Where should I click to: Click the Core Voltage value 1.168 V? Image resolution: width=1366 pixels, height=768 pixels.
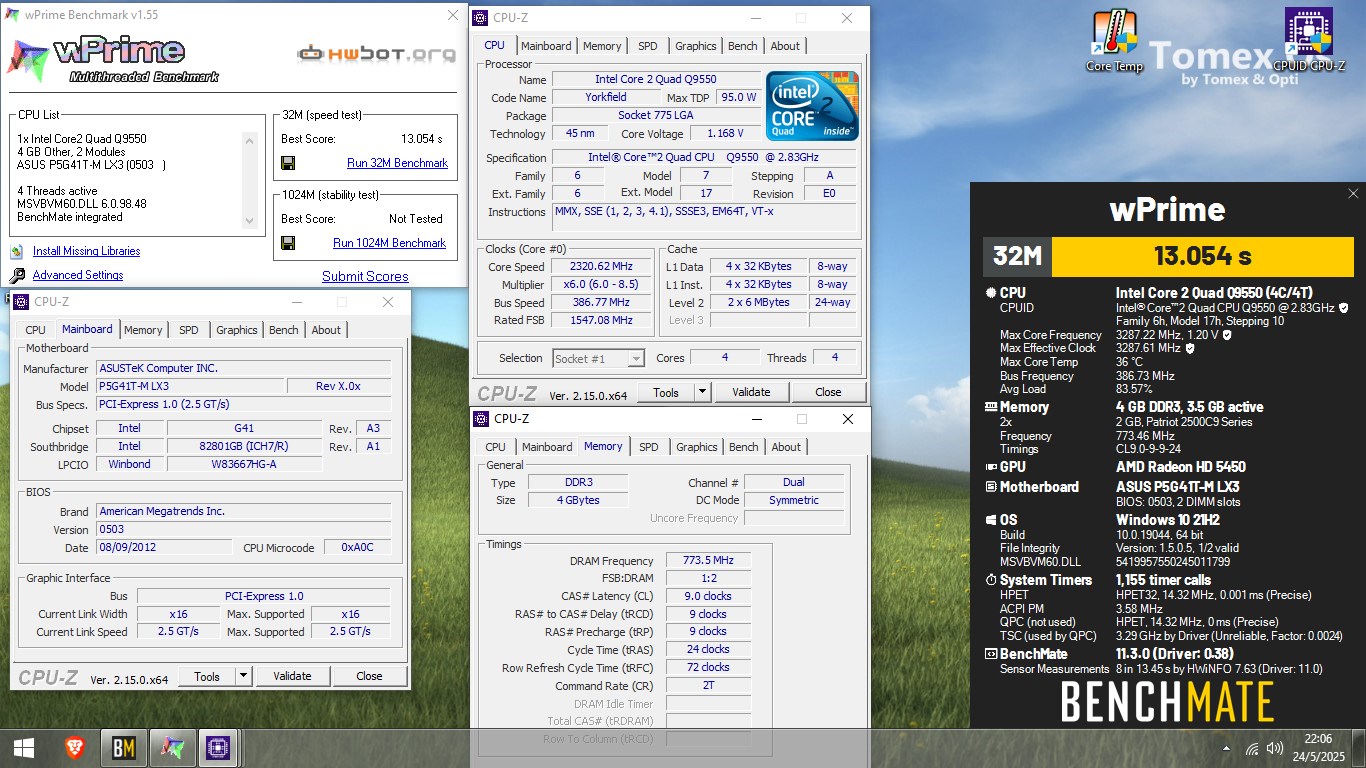coord(724,134)
